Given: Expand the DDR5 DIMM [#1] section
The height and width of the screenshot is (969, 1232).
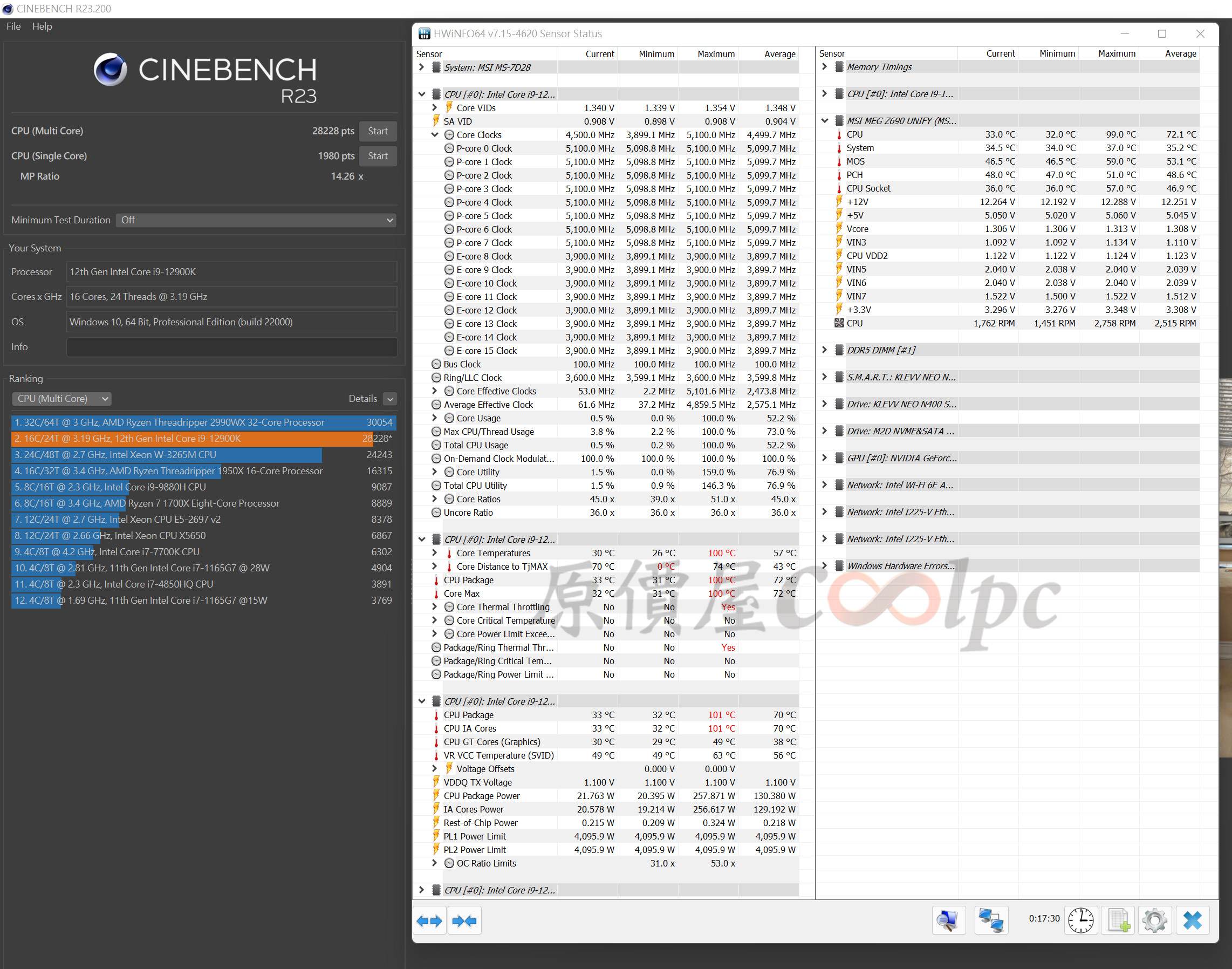Looking at the screenshot, I should point(825,350).
